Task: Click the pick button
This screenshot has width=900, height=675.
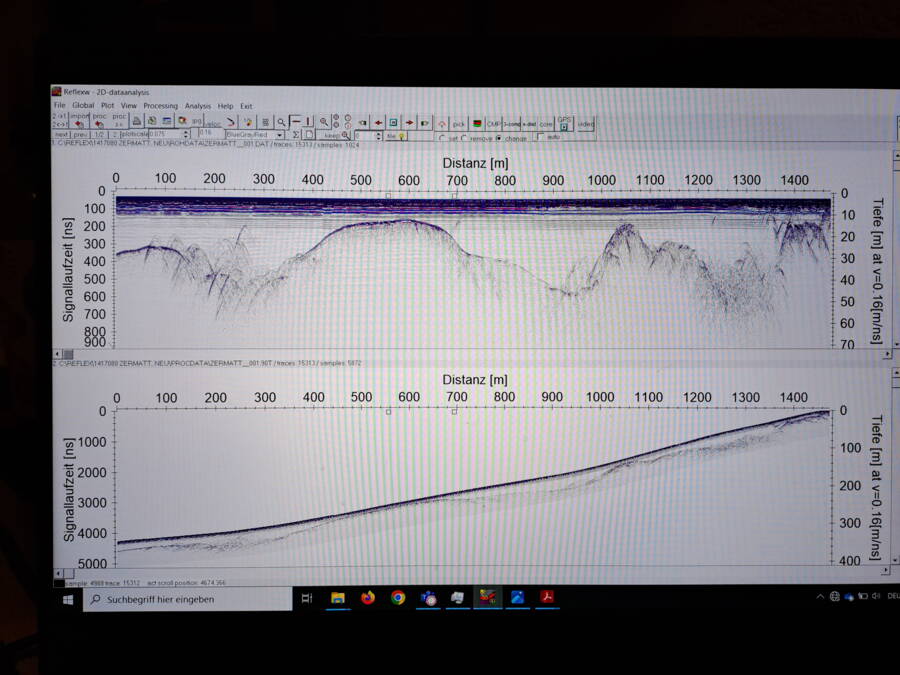Action: click(x=458, y=122)
